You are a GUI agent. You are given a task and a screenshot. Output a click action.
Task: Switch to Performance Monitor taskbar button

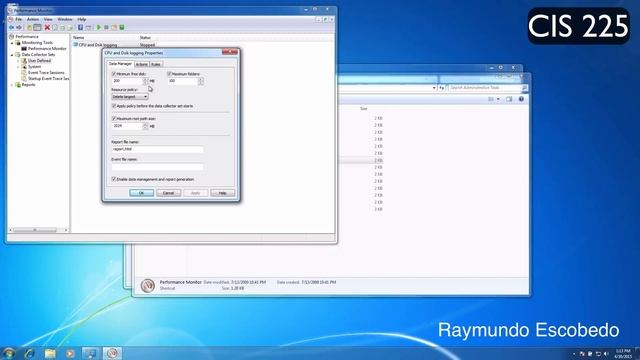[x=112, y=353]
